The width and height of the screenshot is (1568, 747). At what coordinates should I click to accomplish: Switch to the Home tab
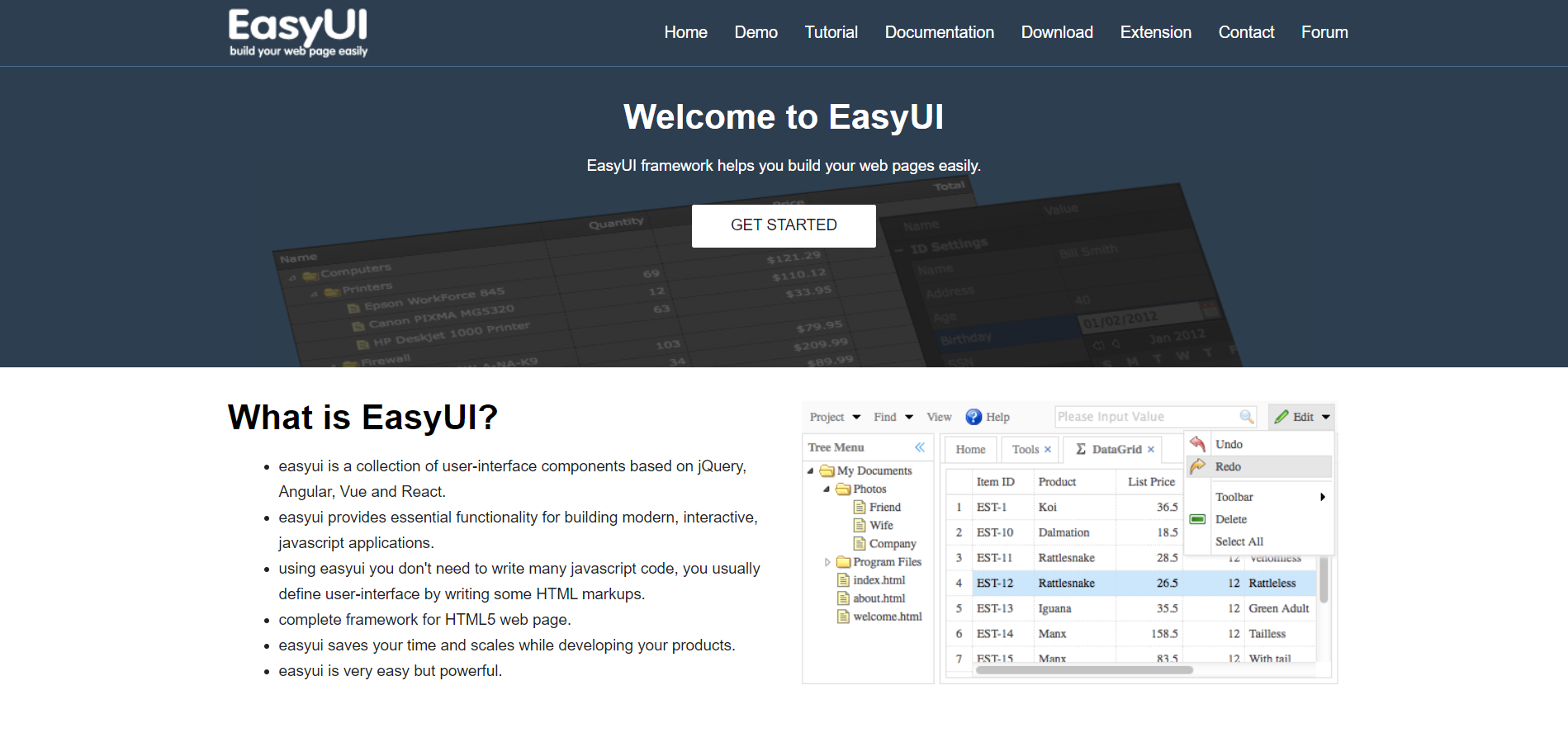click(x=970, y=449)
